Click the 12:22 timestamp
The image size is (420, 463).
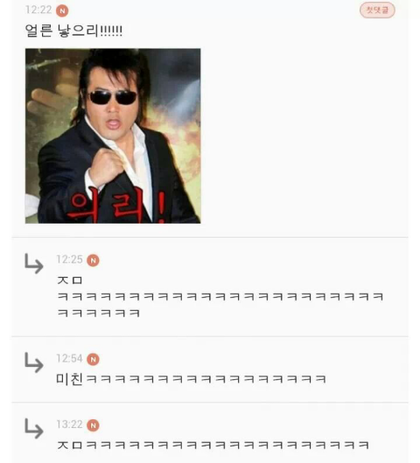[x=38, y=10]
